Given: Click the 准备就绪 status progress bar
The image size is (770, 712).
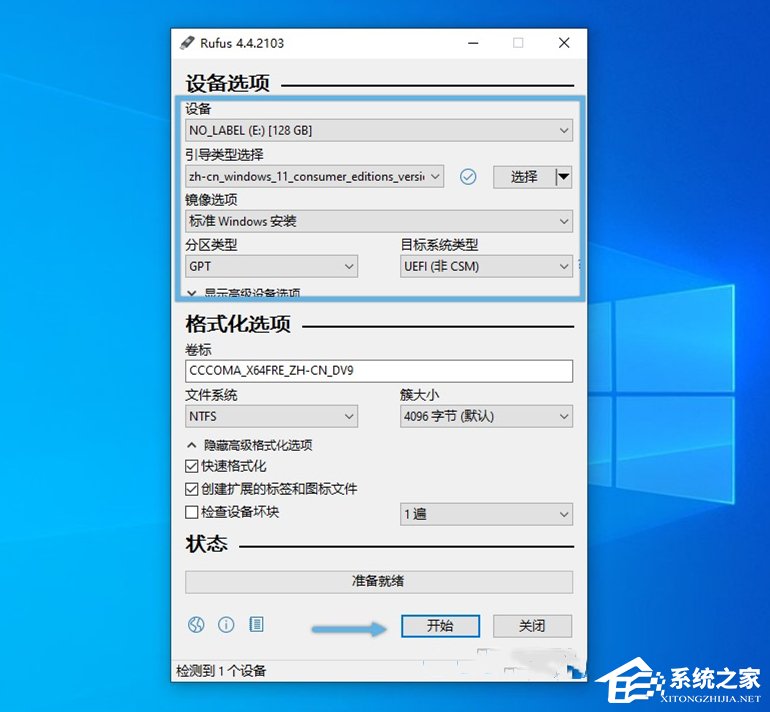Looking at the screenshot, I should [x=379, y=581].
